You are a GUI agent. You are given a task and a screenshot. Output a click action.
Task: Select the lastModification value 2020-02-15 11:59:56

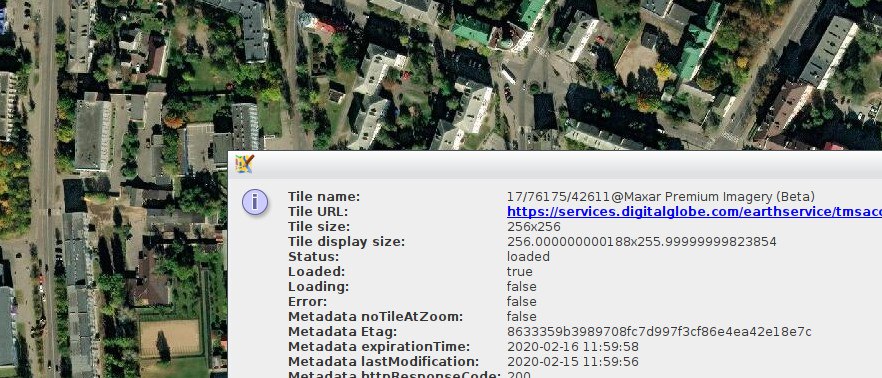coord(573,362)
